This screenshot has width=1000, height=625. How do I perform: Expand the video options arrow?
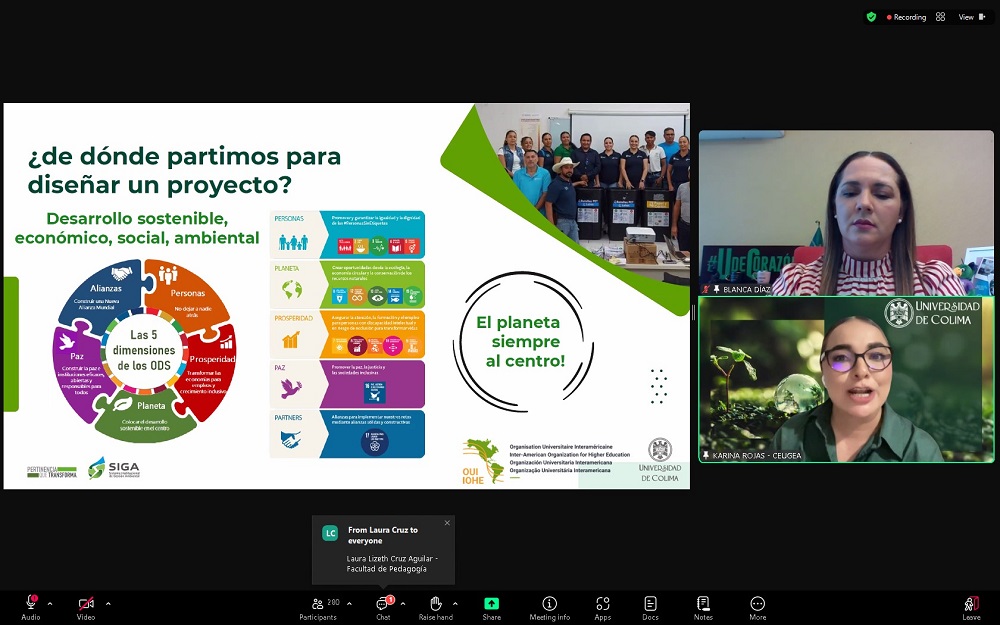[108, 603]
